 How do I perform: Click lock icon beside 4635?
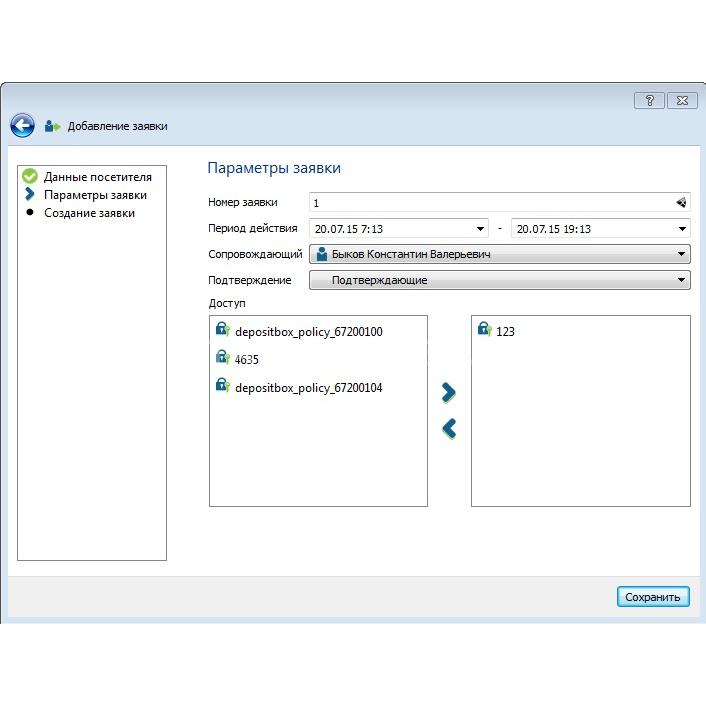(x=222, y=358)
